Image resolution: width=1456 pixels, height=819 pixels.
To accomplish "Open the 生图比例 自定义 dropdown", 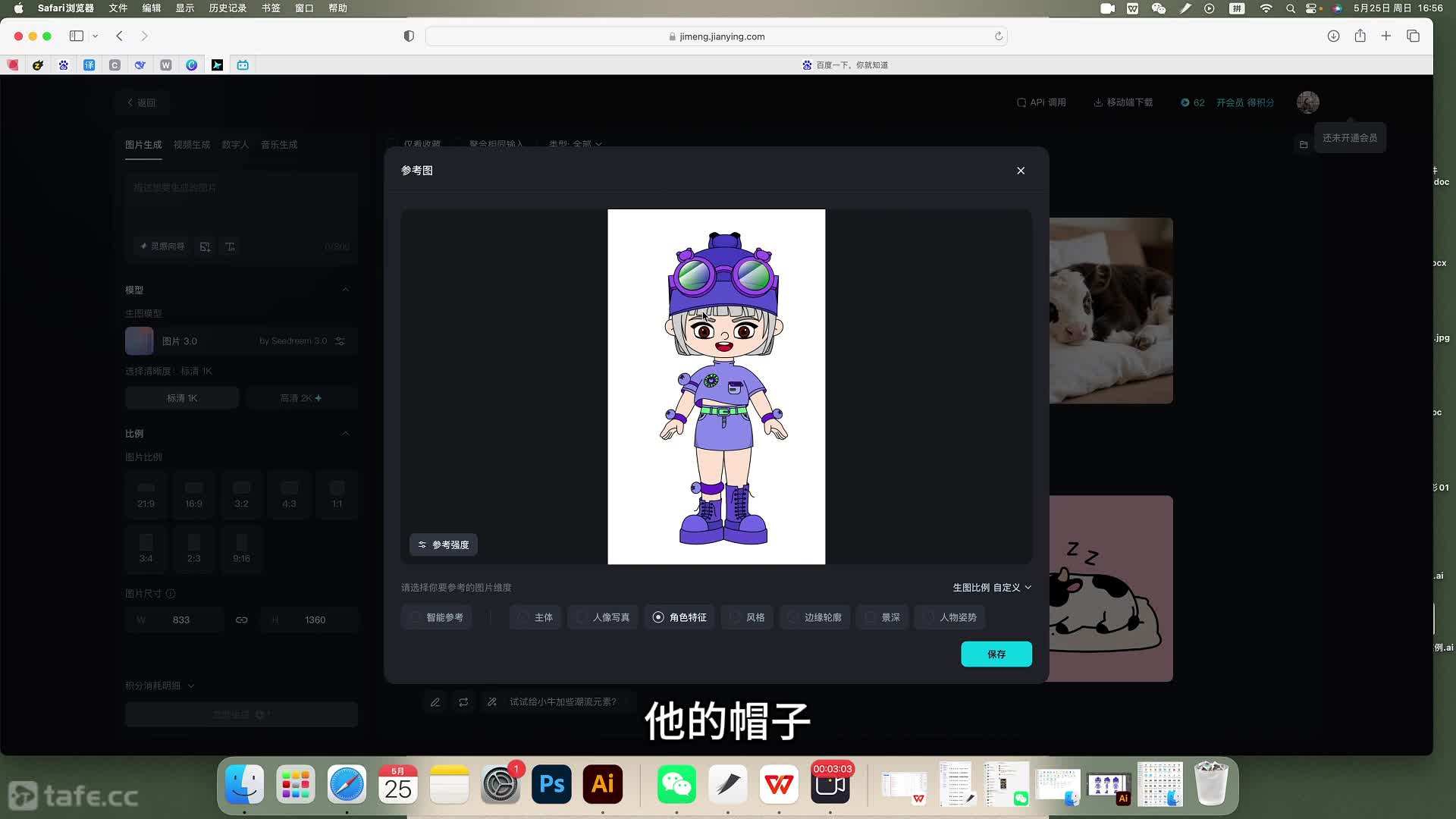I will [992, 588].
